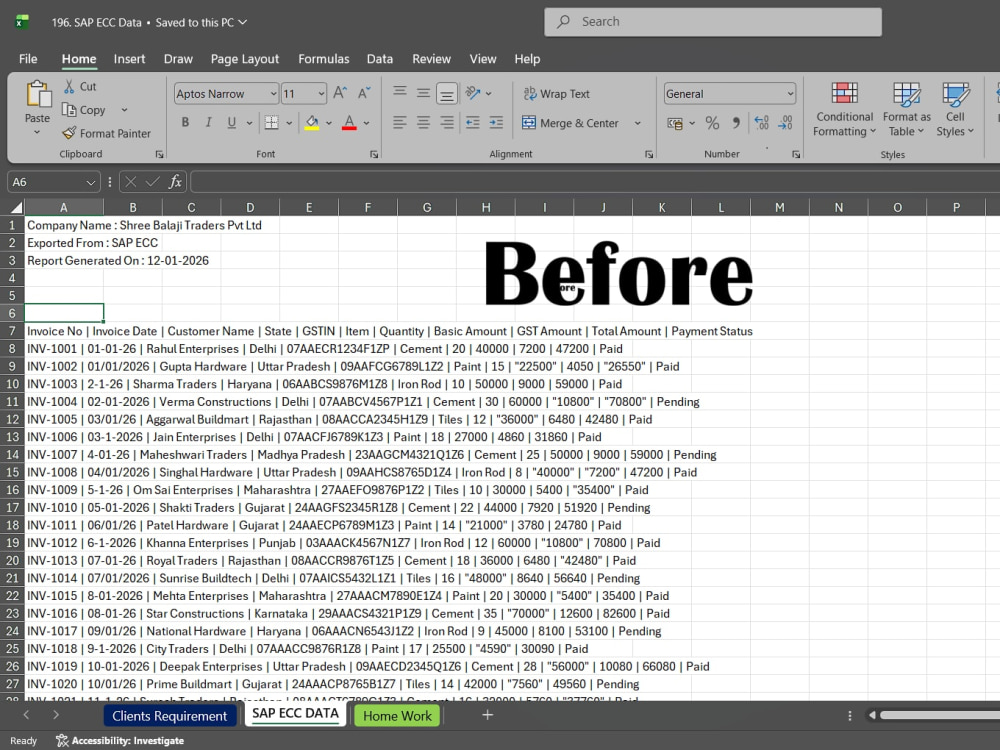1000x750 pixels.
Task: Expand Fill Color palette arrow
Action: pyautogui.click(x=329, y=122)
